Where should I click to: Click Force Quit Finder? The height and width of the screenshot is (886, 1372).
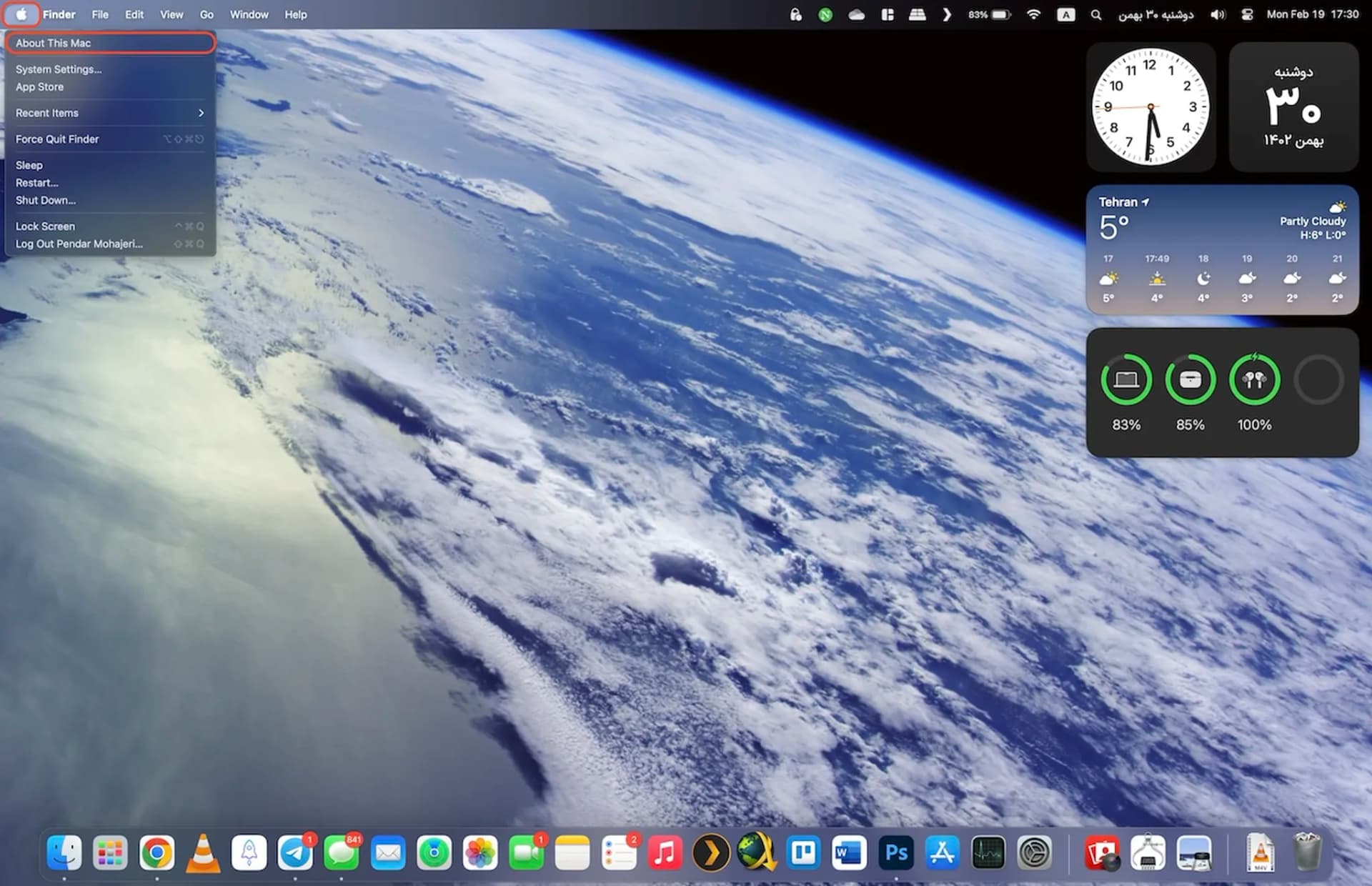(57, 139)
